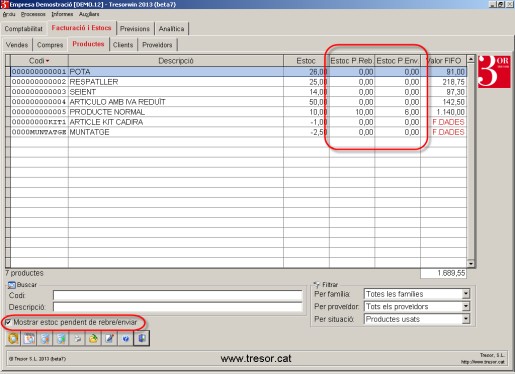The height and width of the screenshot is (374, 515).
Task: Open help via the blue question-mark icon
Action: [125, 339]
